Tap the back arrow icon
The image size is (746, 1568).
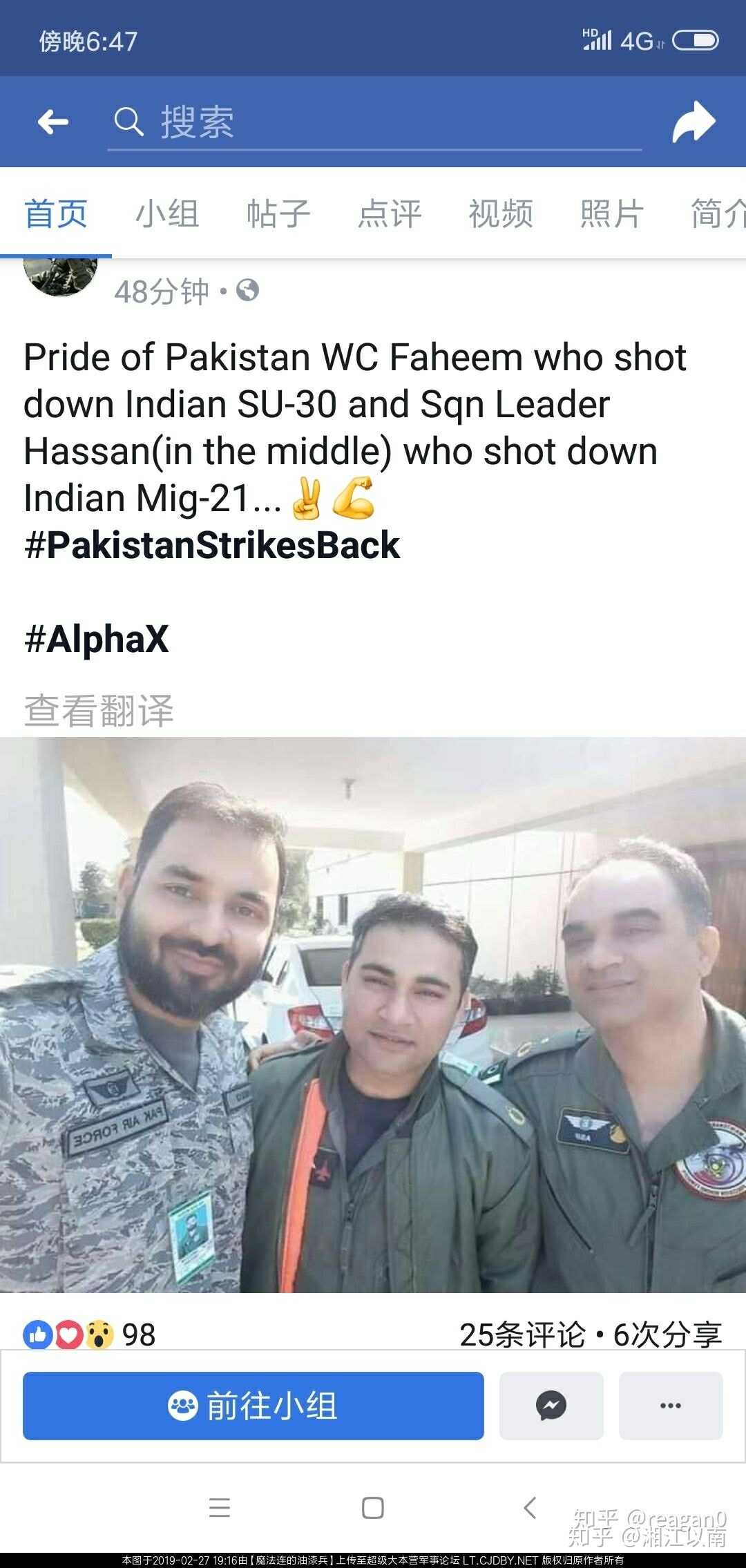click(x=53, y=123)
